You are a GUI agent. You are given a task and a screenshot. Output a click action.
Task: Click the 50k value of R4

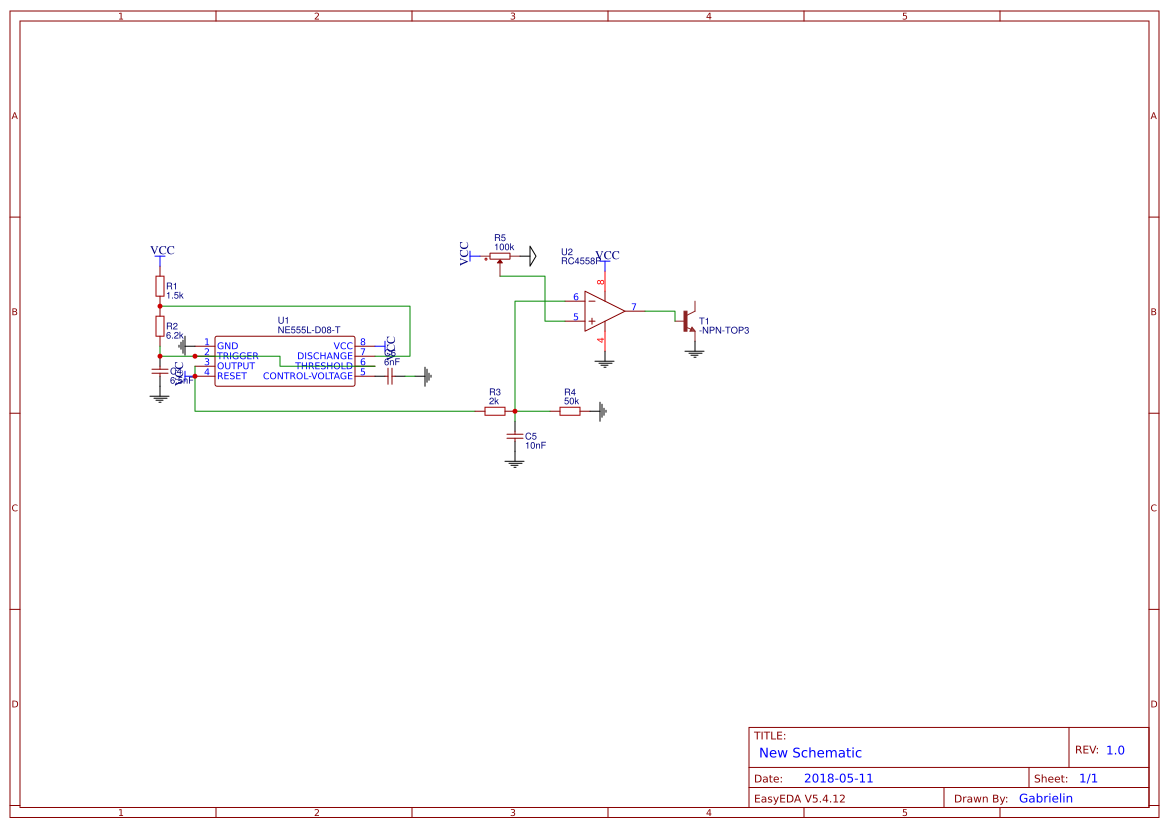coord(572,402)
